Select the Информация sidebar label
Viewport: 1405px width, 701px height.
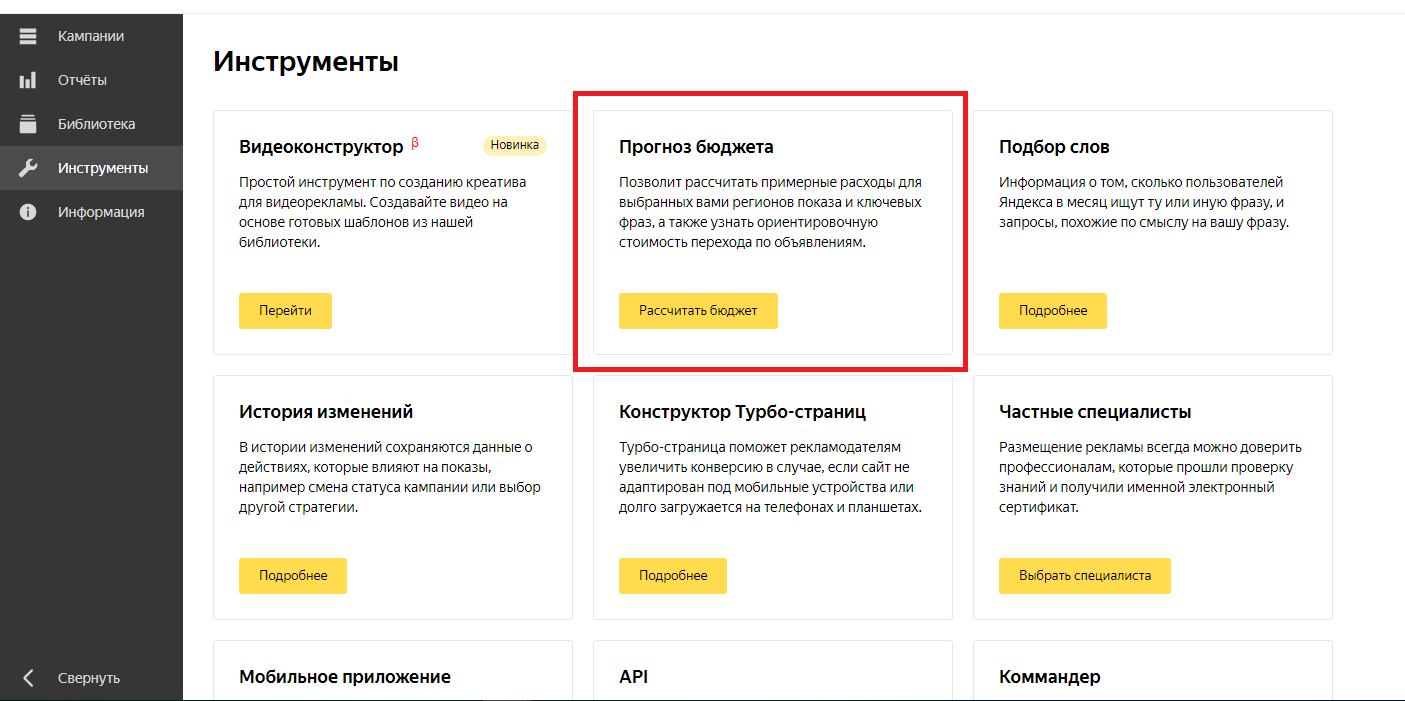coord(101,212)
